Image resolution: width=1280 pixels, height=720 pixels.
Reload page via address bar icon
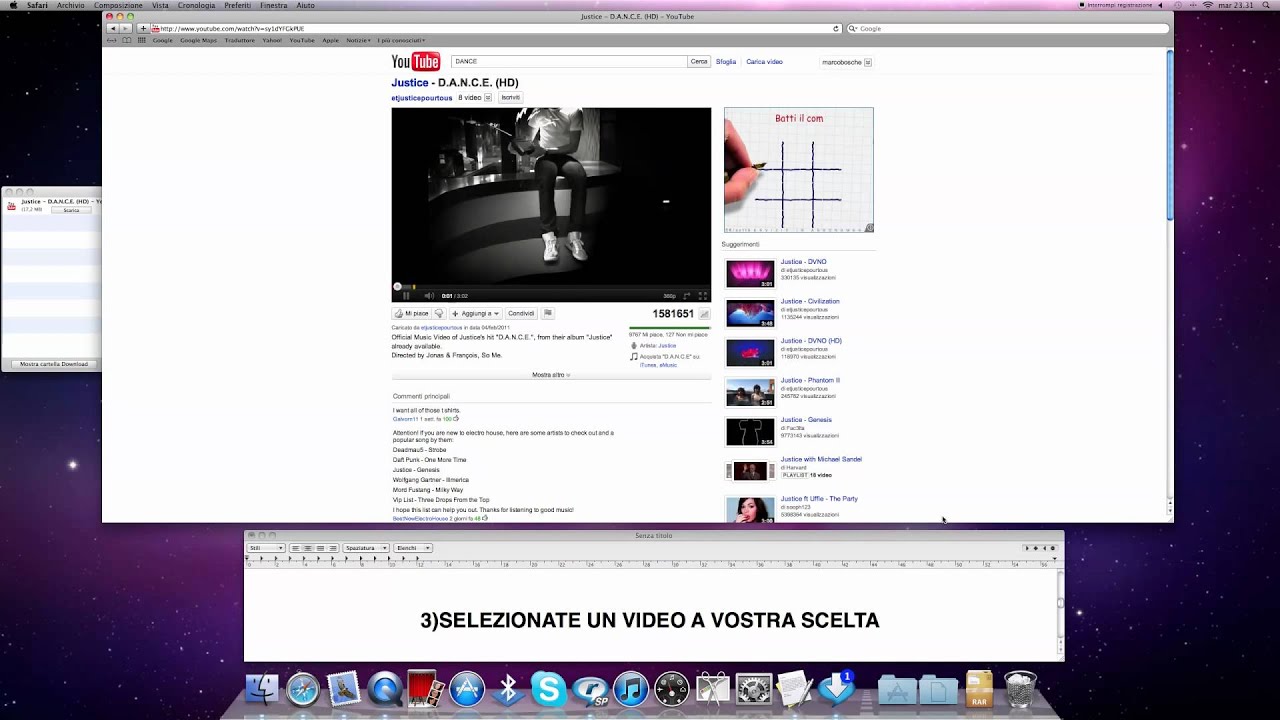click(835, 28)
